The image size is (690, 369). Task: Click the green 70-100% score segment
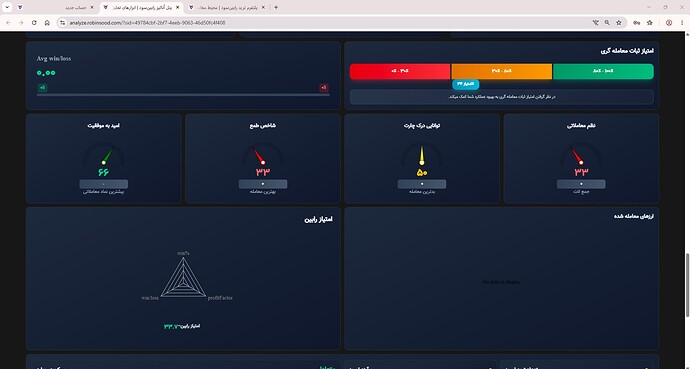(x=603, y=71)
